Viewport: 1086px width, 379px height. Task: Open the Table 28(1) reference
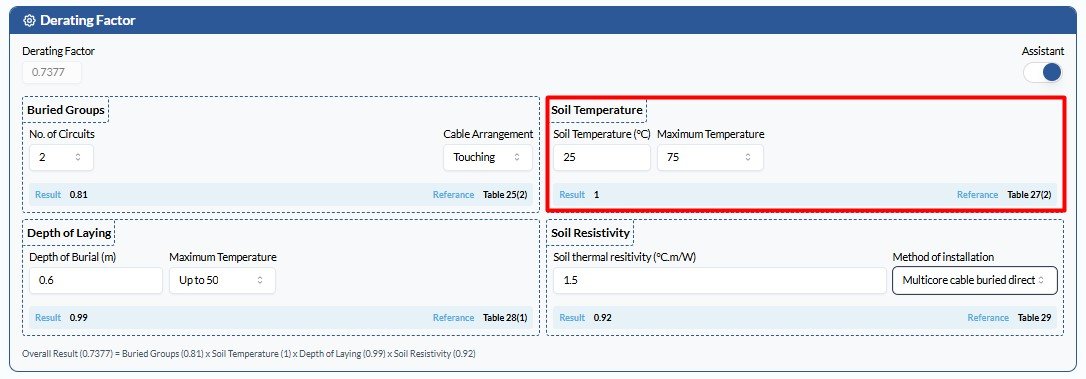click(505, 318)
